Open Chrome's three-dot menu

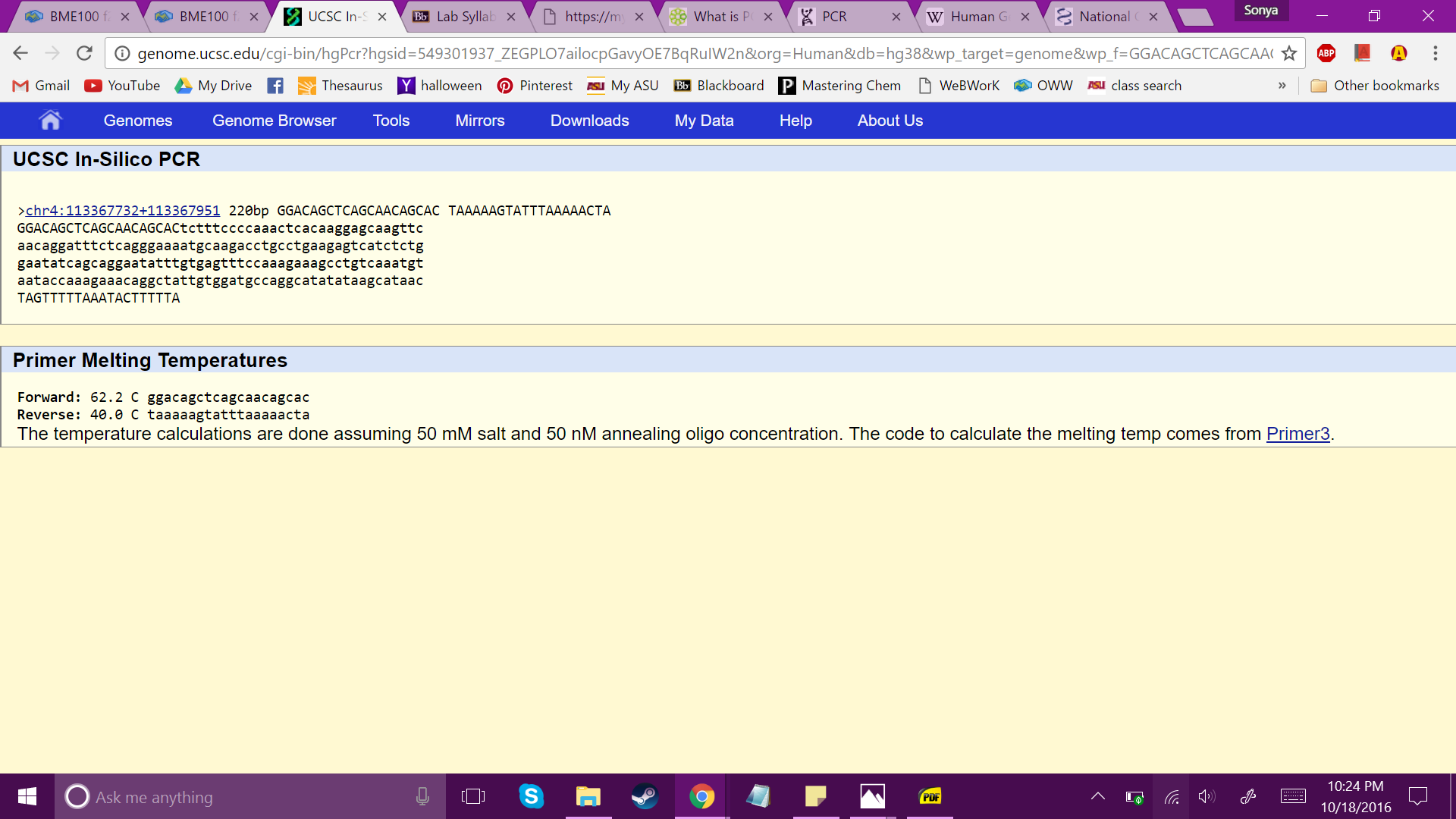(x=1435, y=53)
